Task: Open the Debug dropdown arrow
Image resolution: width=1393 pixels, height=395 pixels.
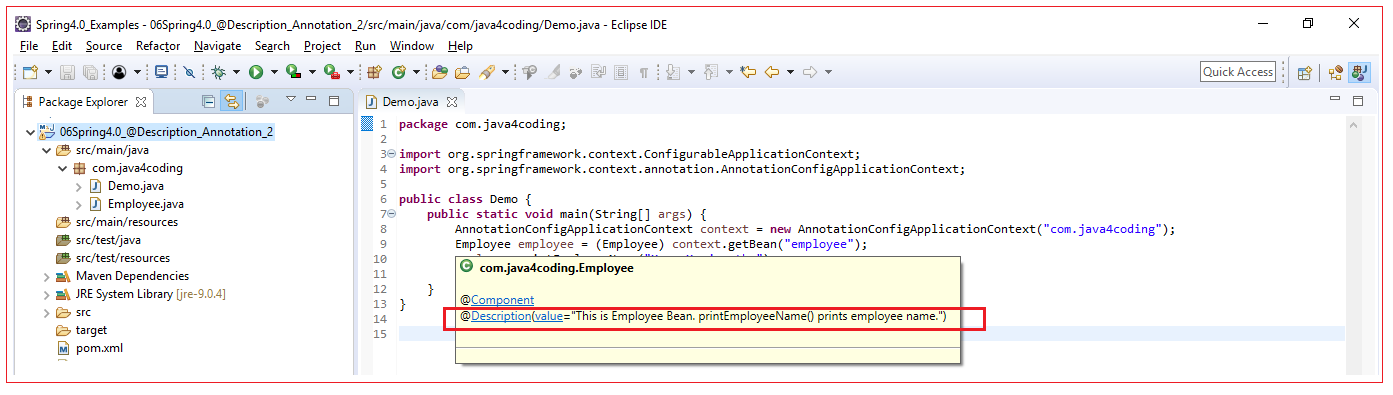Action: 236,72
